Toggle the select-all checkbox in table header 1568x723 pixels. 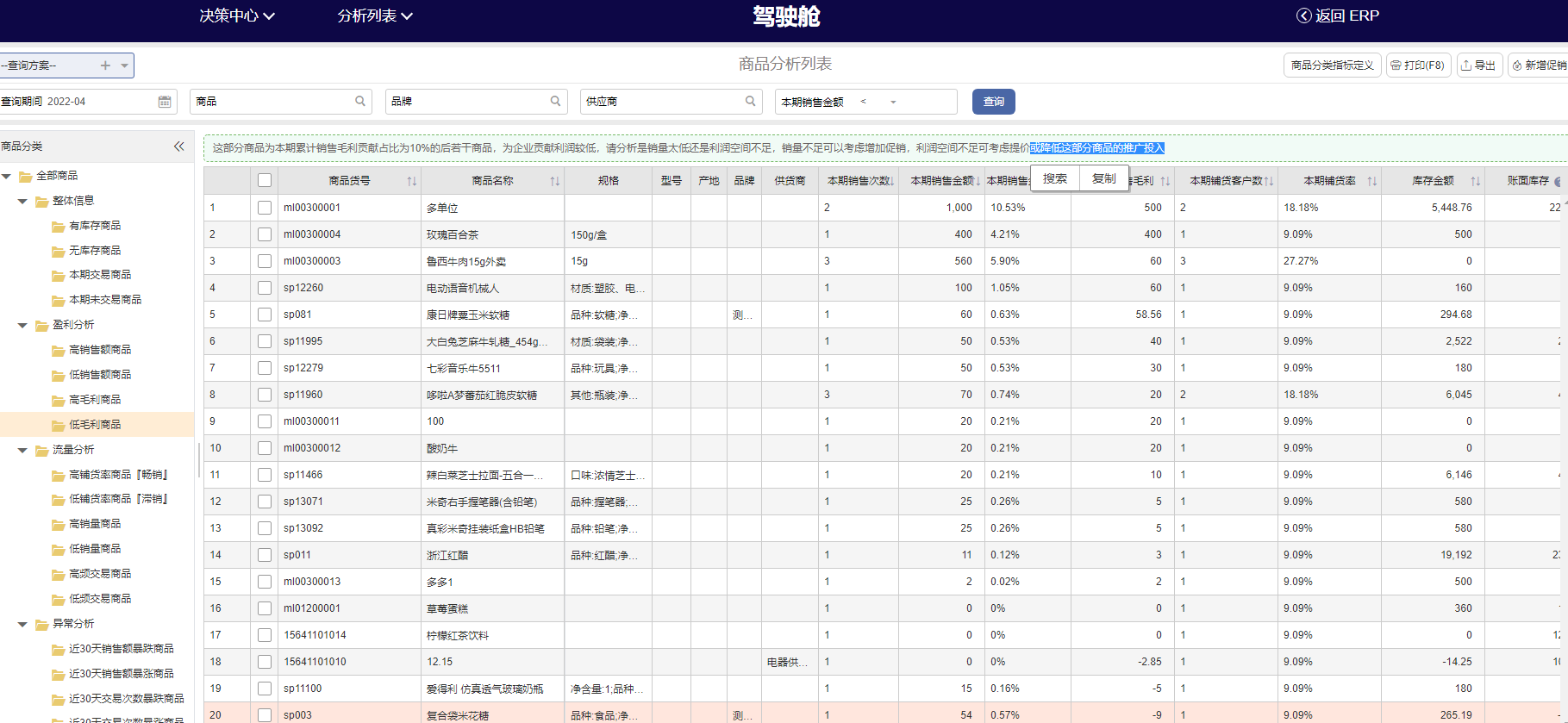pyautogui.click(x=265, y=180)
